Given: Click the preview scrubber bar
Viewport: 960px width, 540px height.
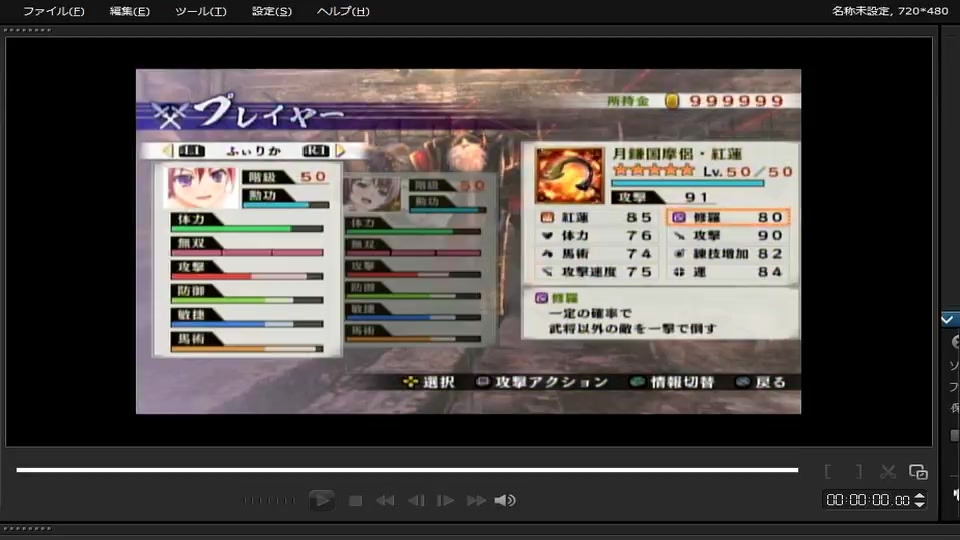Looking at the screenshot, I should 407,470.
